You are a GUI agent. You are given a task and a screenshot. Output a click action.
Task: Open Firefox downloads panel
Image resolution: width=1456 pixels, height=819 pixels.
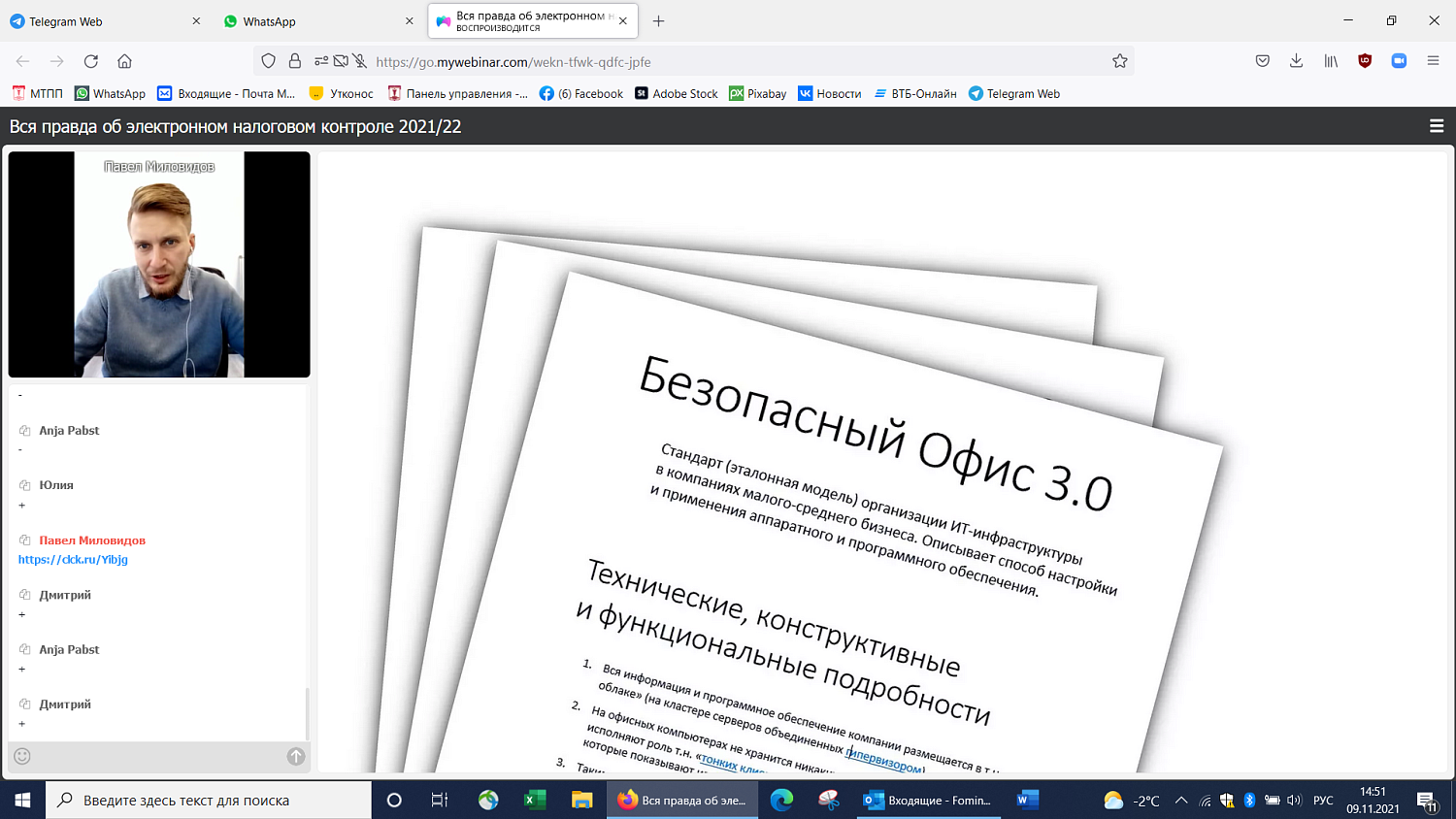click(1296, 61)
